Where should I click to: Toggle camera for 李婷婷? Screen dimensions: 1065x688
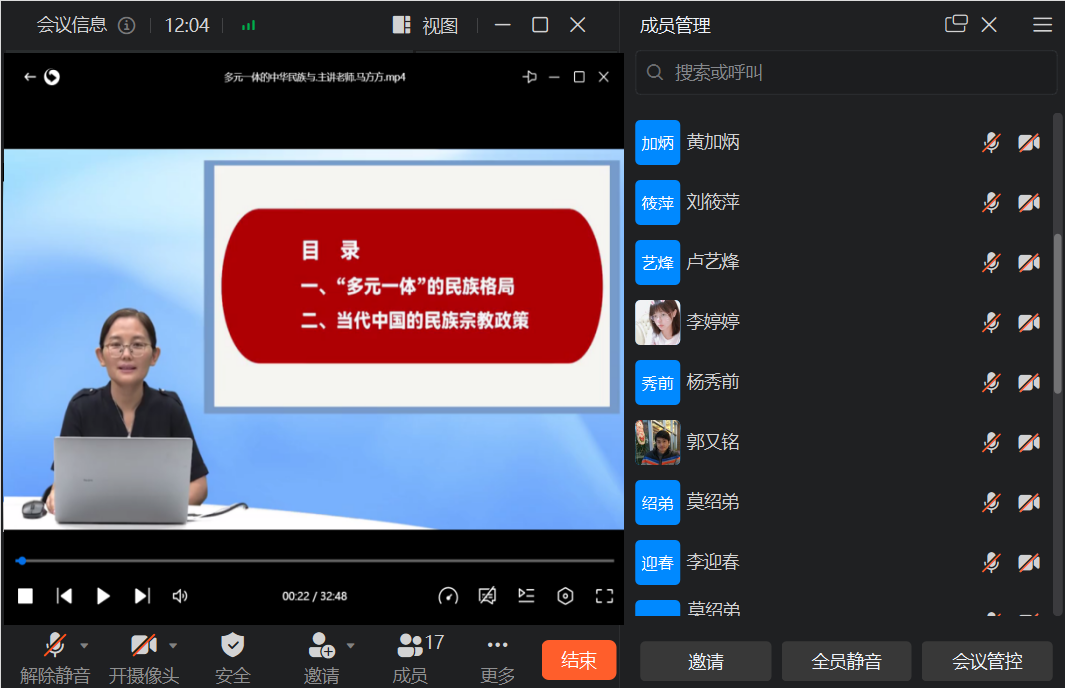point(1029,323)
